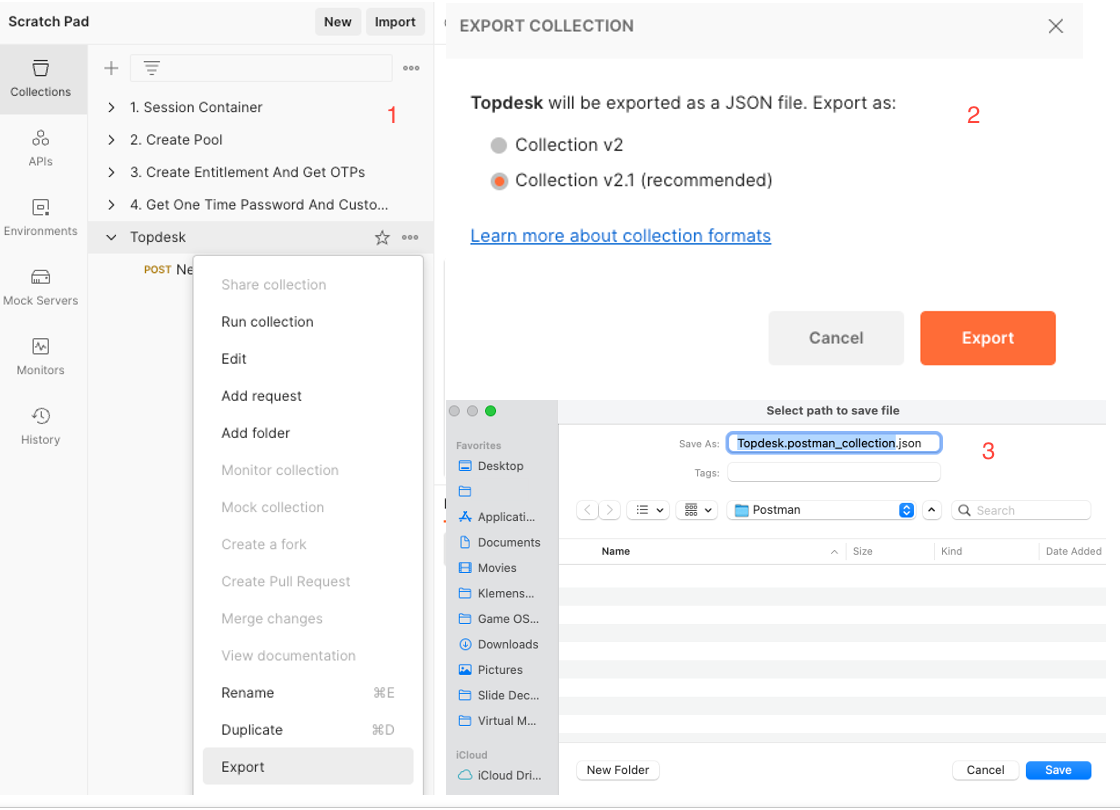
Task: Toggle the star to favorite the Topdesk collection
Action: (x=381, y=237)
